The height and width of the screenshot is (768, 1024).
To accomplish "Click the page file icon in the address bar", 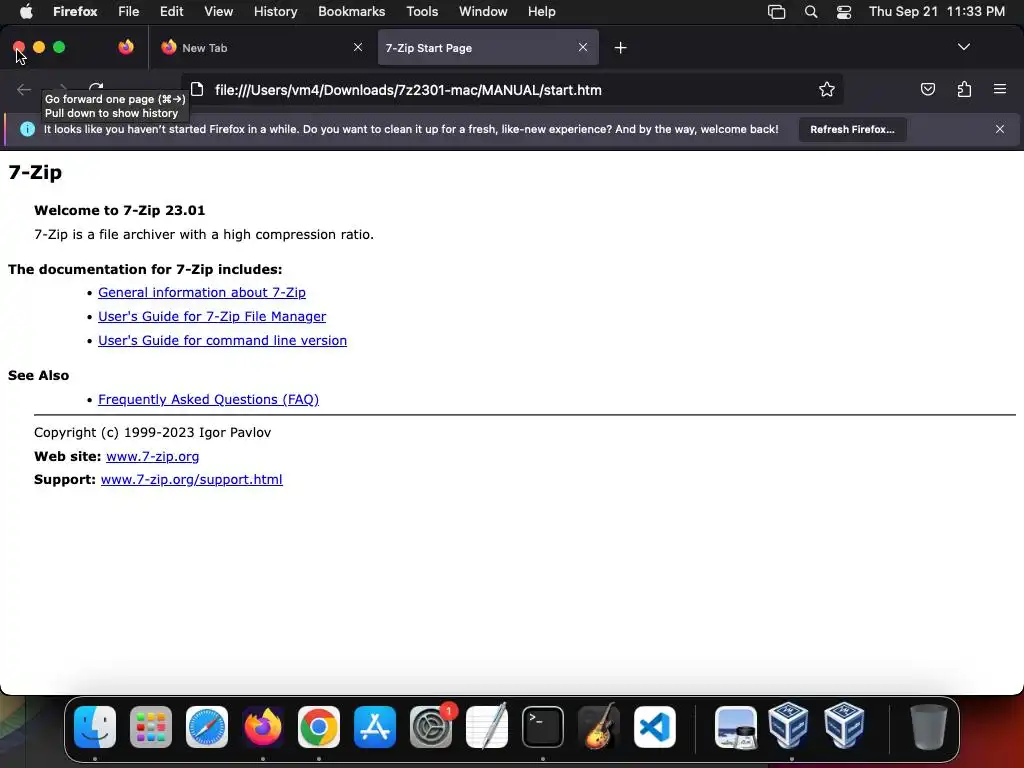I will point(197,89).
